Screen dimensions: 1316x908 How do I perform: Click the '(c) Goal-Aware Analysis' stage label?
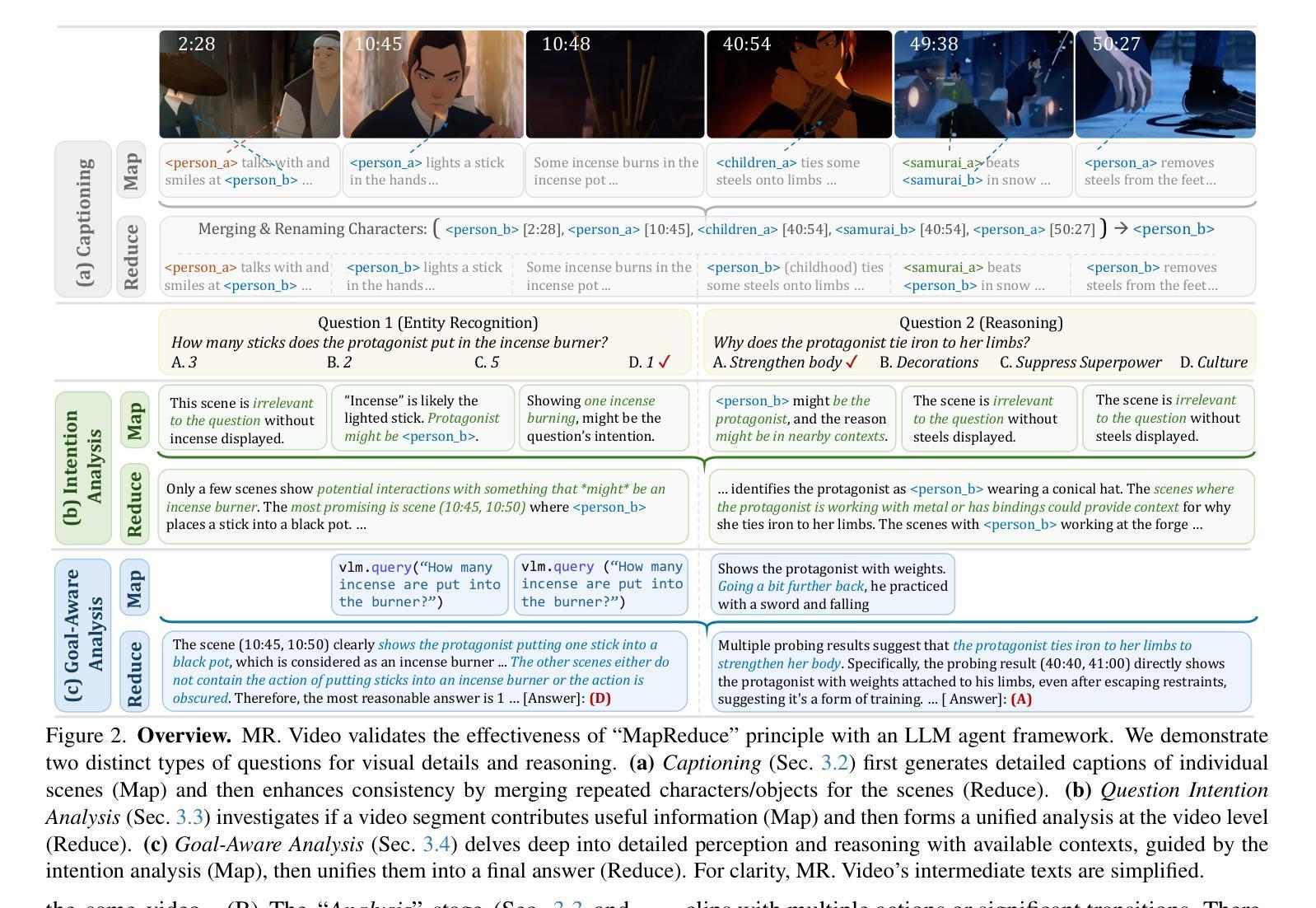[x=82, y=635]
